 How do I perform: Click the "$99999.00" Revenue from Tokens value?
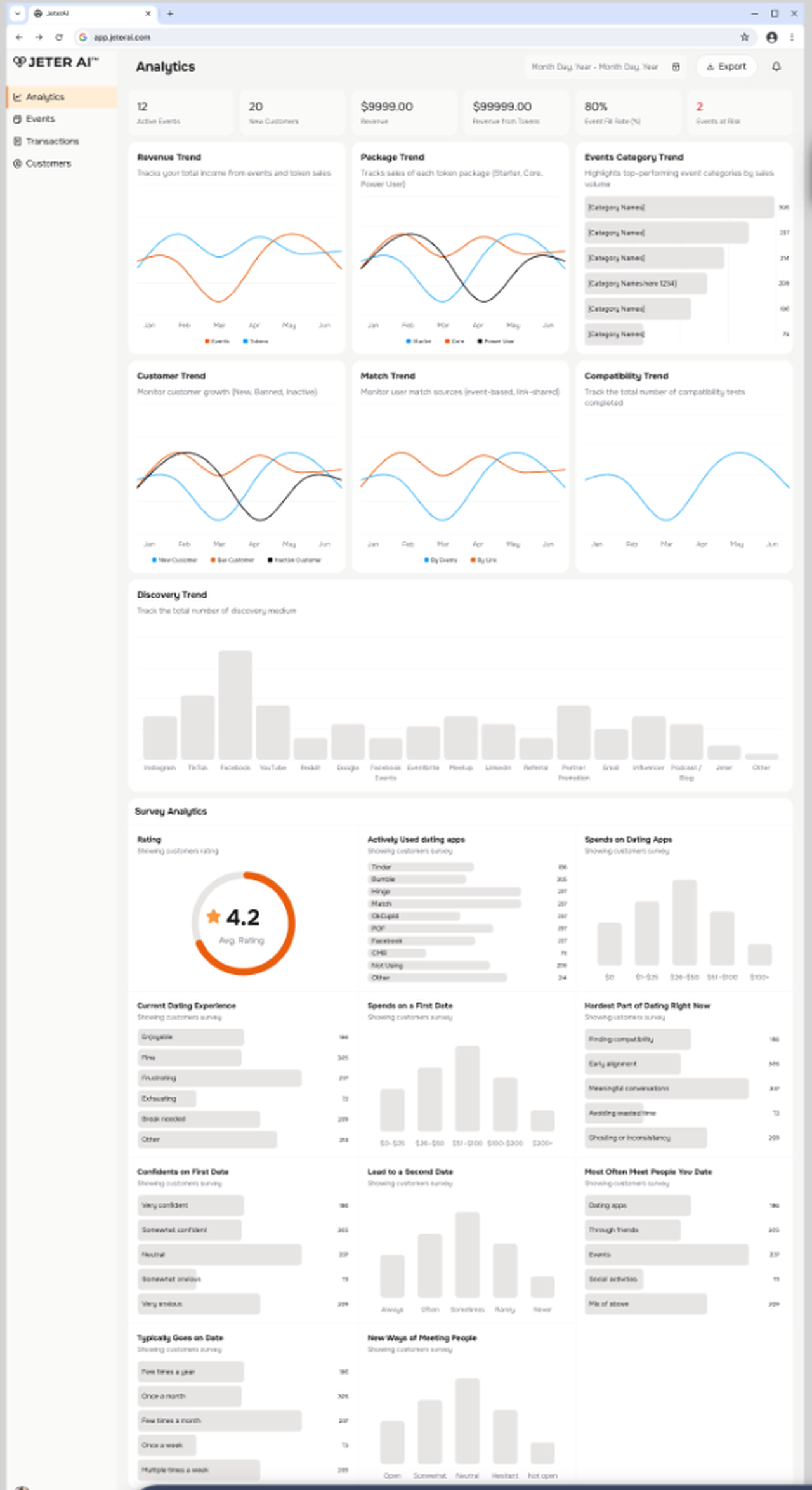(x=502, y=107)
